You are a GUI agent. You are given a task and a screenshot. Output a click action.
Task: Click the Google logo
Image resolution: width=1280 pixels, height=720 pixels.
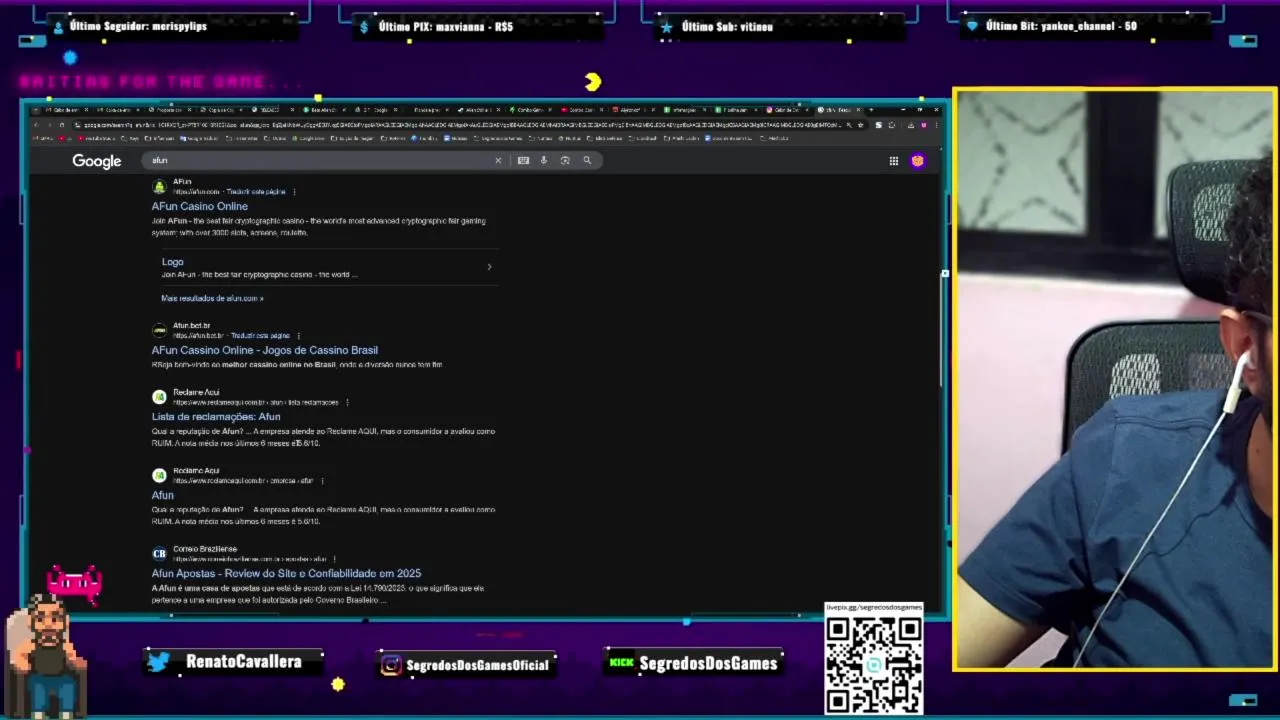pos(96,161)
